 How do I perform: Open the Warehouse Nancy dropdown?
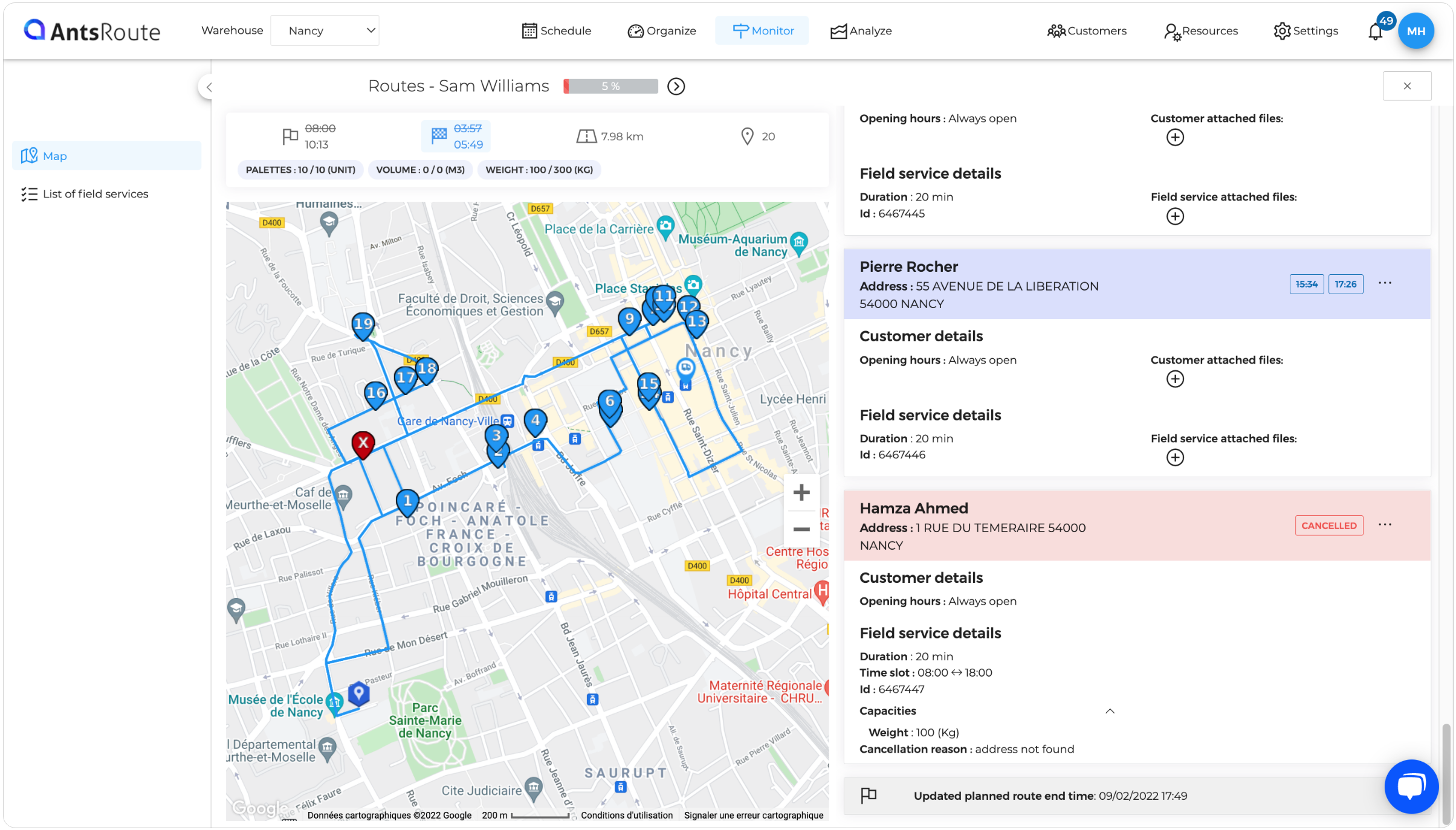[x=325, y=30]
